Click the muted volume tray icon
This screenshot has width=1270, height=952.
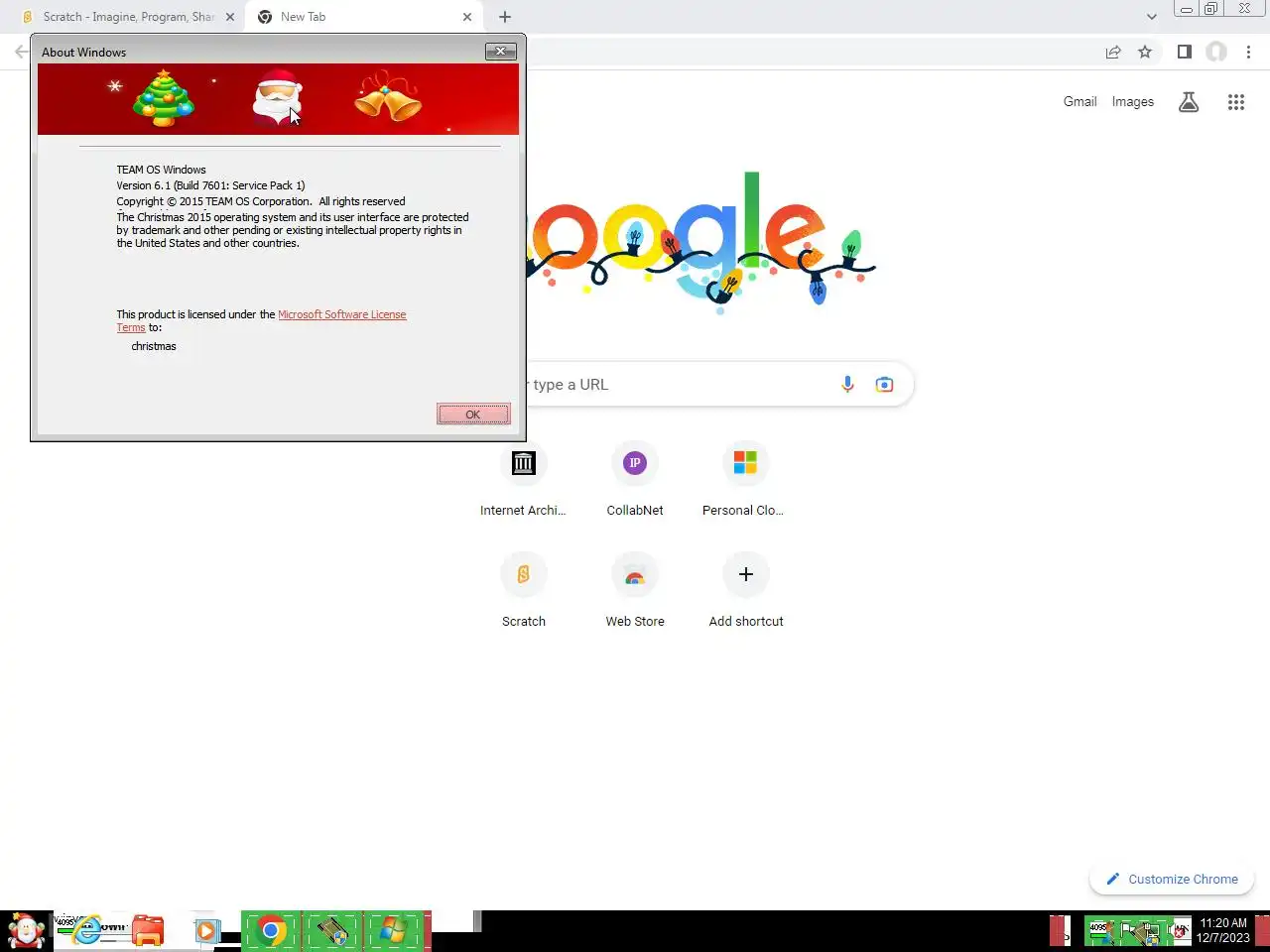[x=1180, y=931]
